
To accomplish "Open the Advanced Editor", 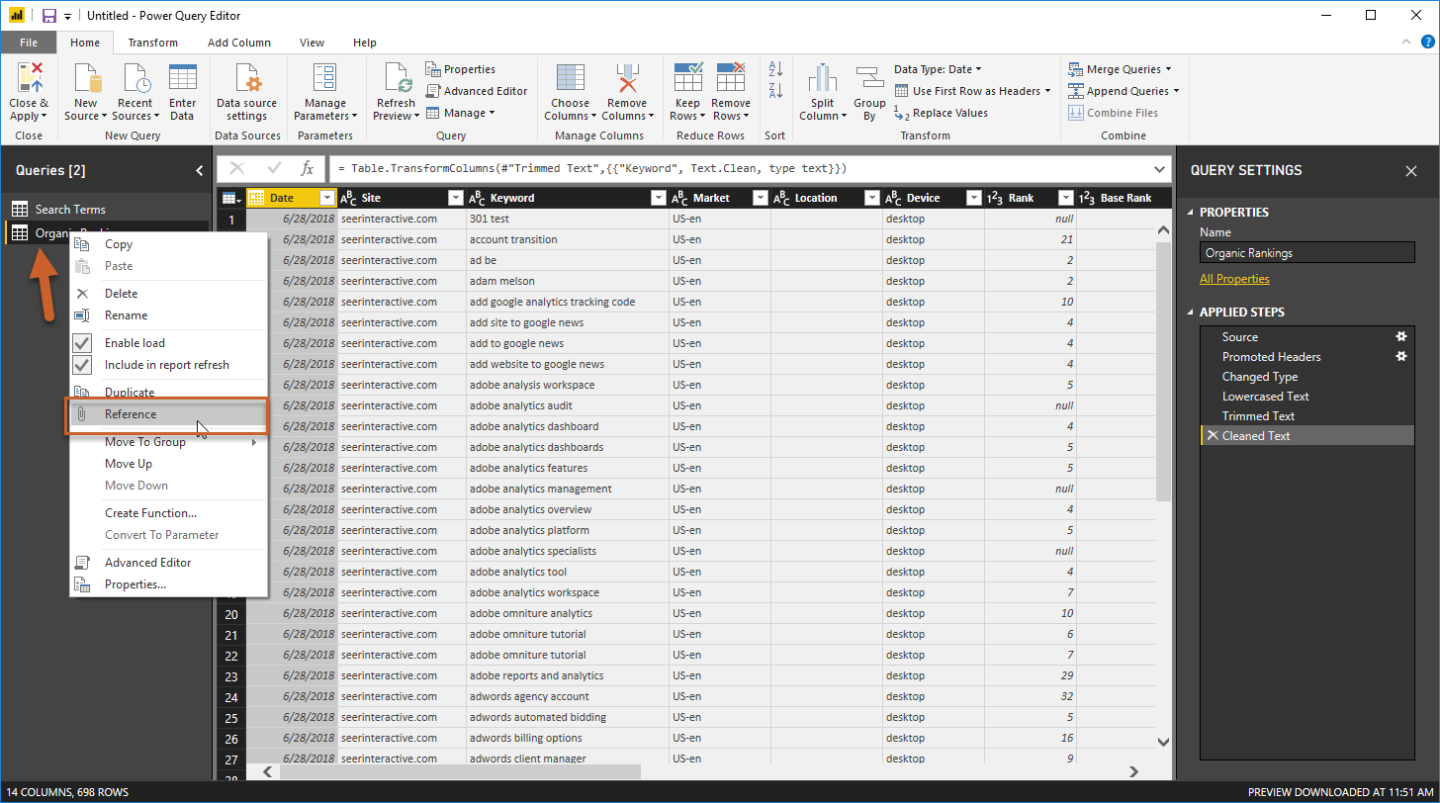I will click(x=477, y=90).
